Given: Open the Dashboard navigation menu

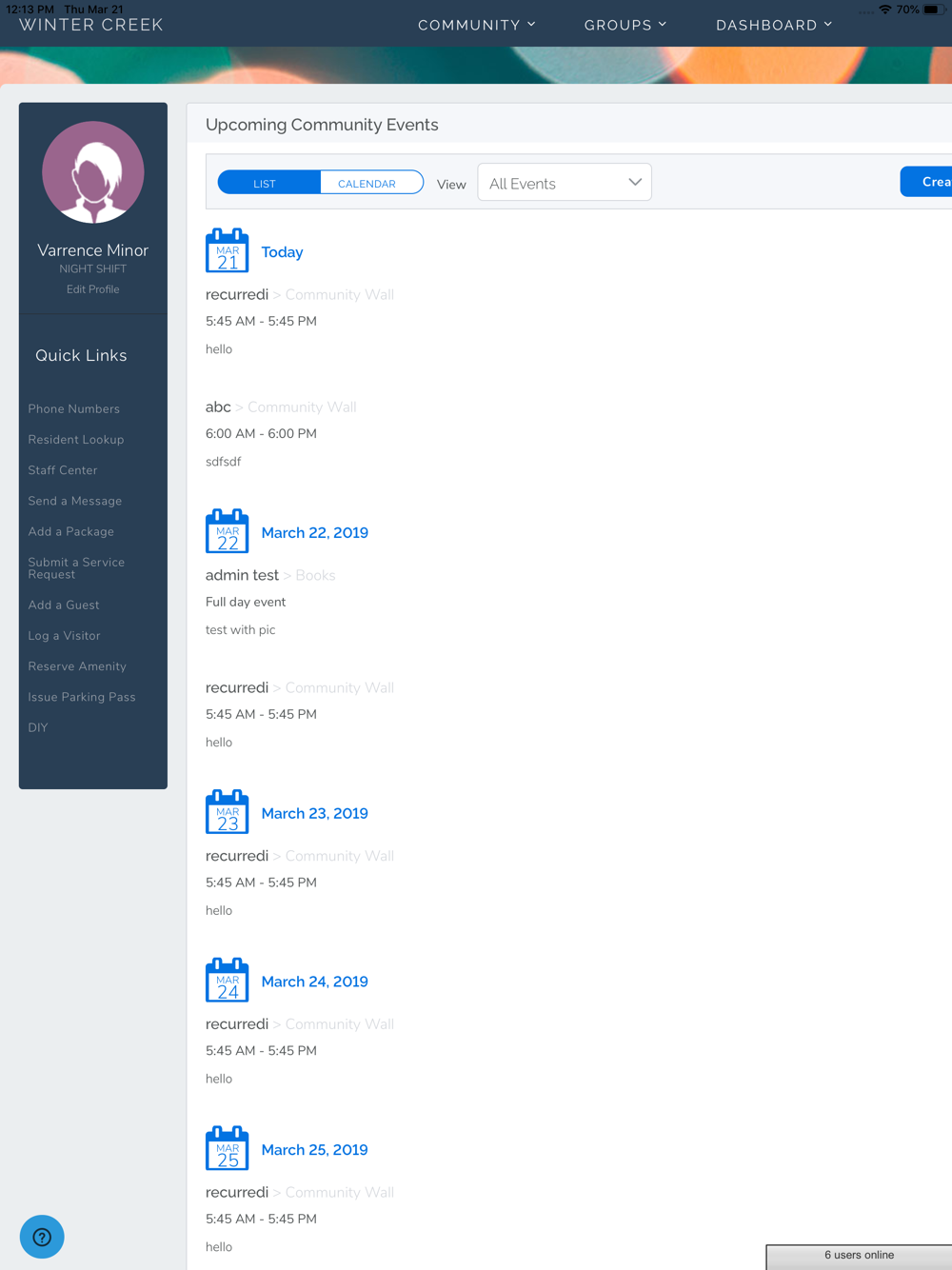Looking at the screenshot, I should tap(773, 25).
